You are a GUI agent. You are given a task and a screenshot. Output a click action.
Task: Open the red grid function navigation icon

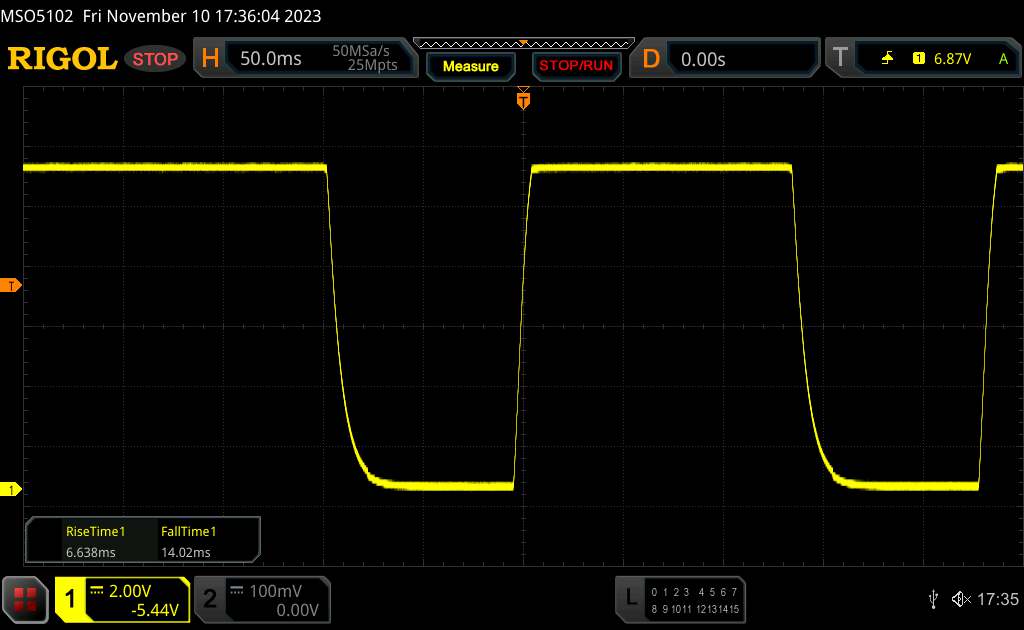26,599
